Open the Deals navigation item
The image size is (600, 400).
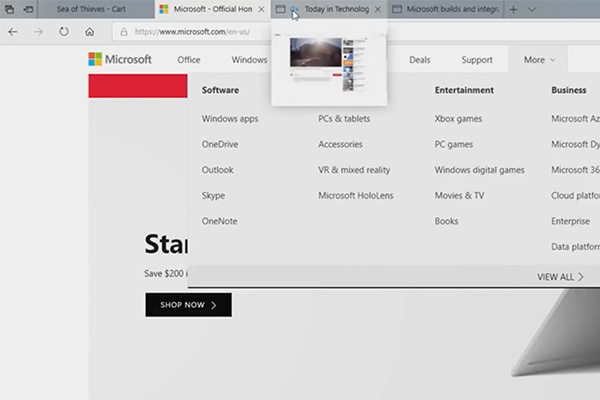[419, 60]
